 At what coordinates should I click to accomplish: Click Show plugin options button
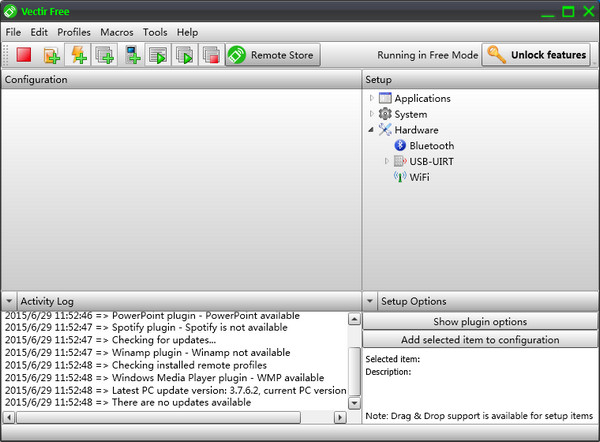point(480,321)
